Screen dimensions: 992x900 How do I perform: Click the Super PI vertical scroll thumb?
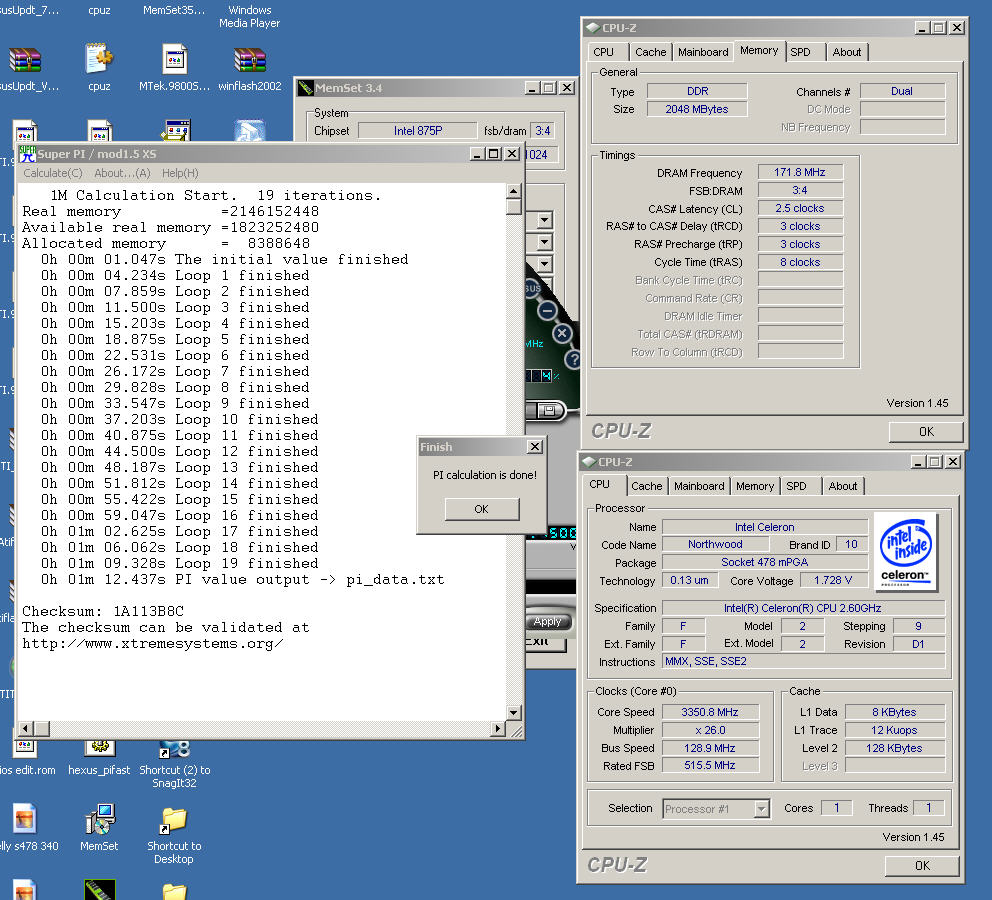513,207
